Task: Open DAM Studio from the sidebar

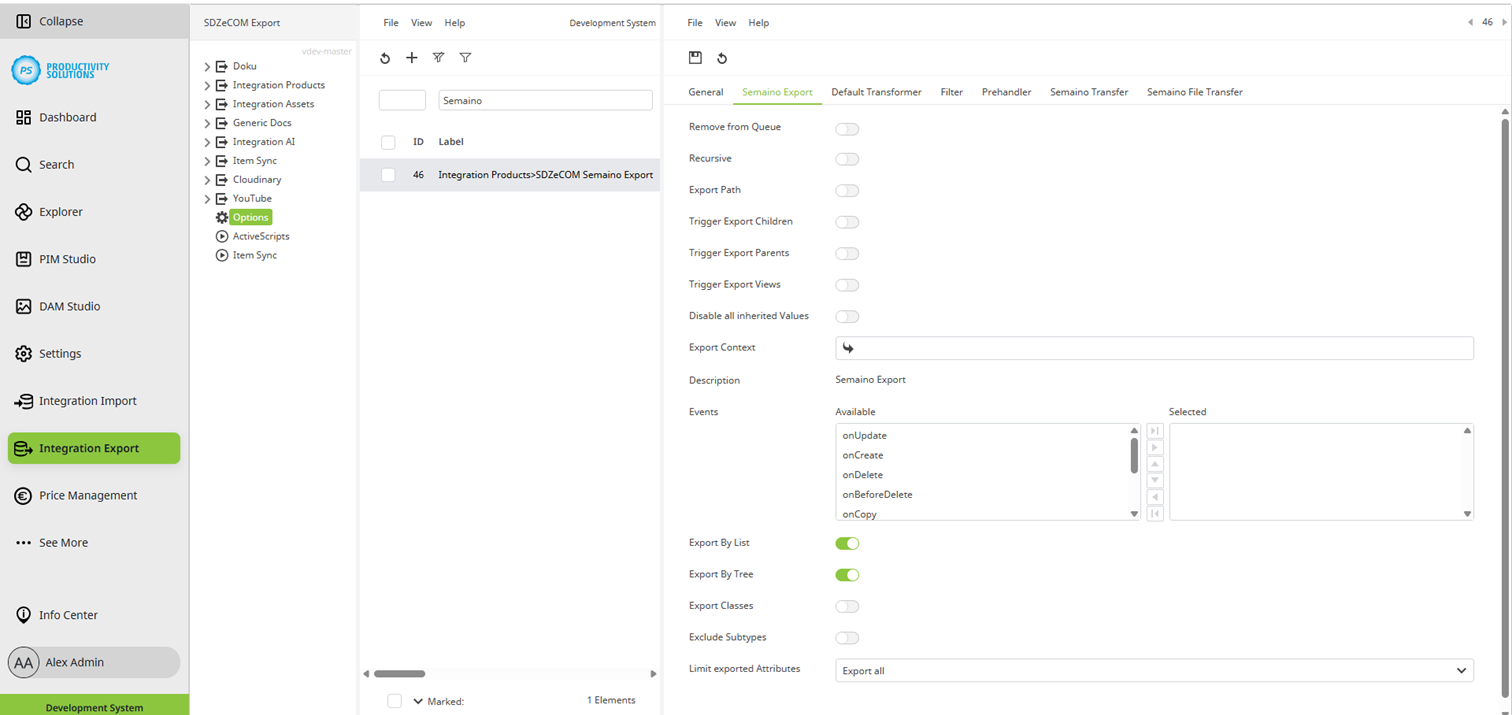Action: click(x=70, y=306)
